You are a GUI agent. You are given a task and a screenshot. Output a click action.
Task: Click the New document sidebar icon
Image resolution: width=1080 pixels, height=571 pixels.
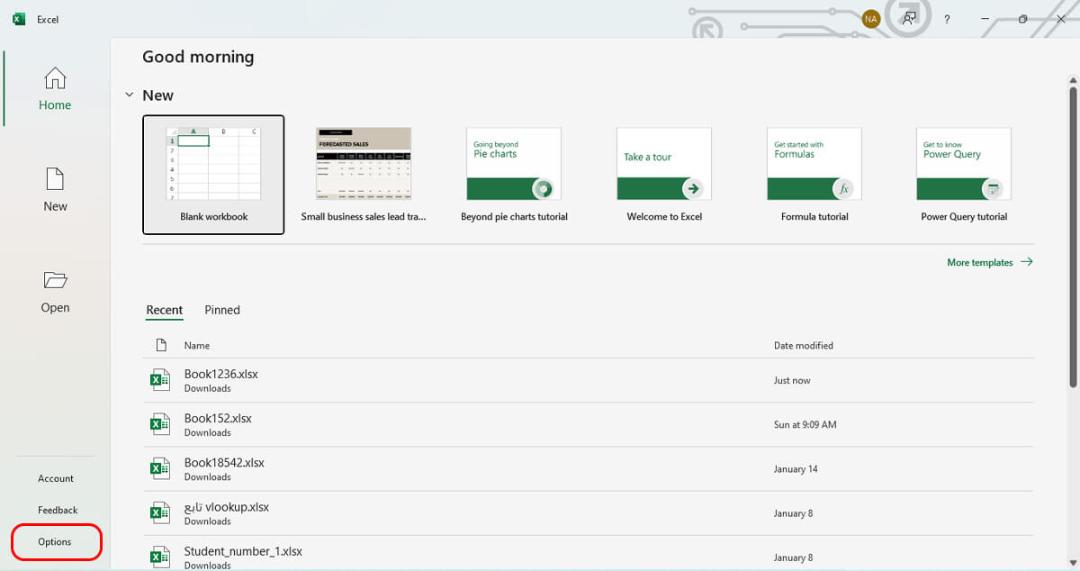point(54,179)
